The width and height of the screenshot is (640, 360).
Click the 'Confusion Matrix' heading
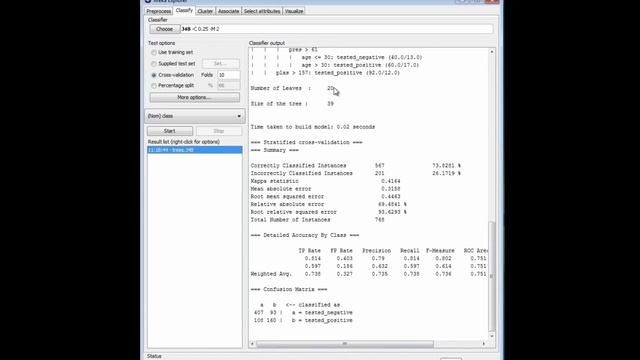[x=289, y=289]
